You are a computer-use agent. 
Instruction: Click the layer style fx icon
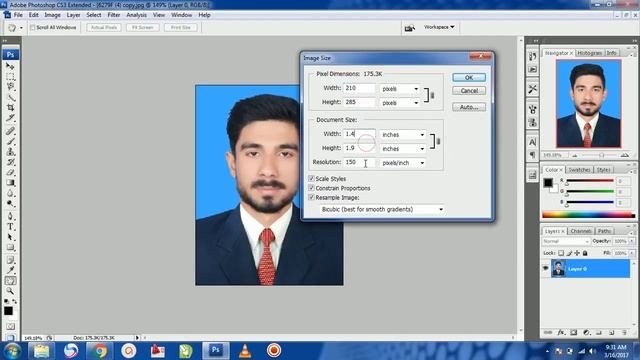pyautogui.click(x=561, y=333)
